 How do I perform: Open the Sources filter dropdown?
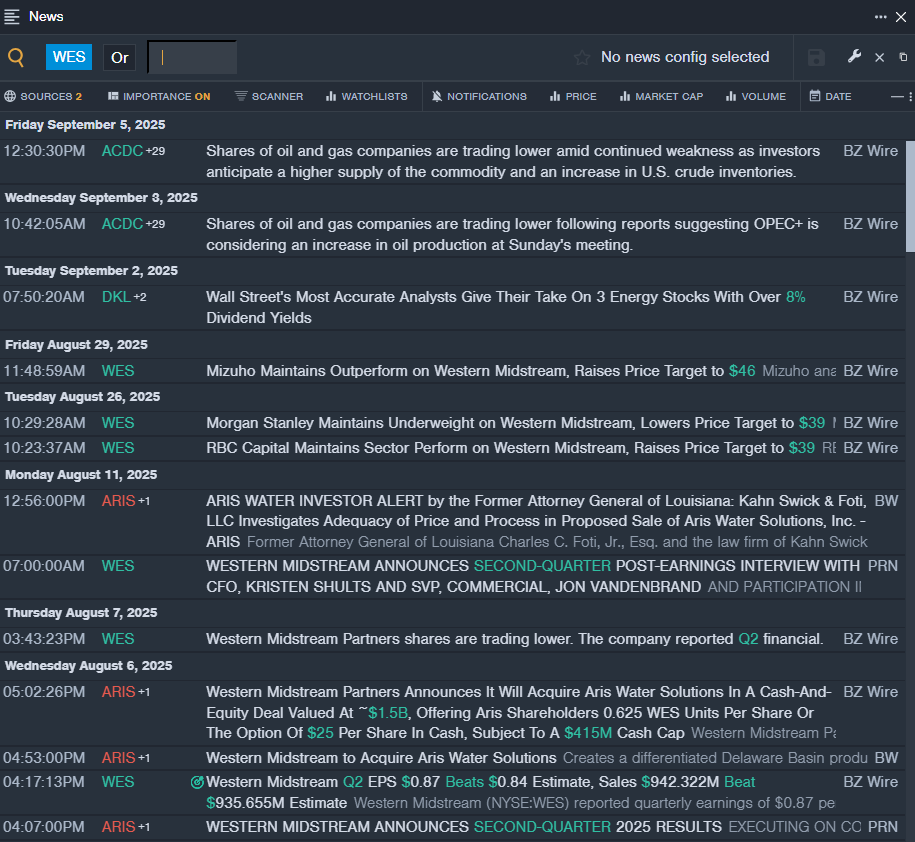click(43, 97)
